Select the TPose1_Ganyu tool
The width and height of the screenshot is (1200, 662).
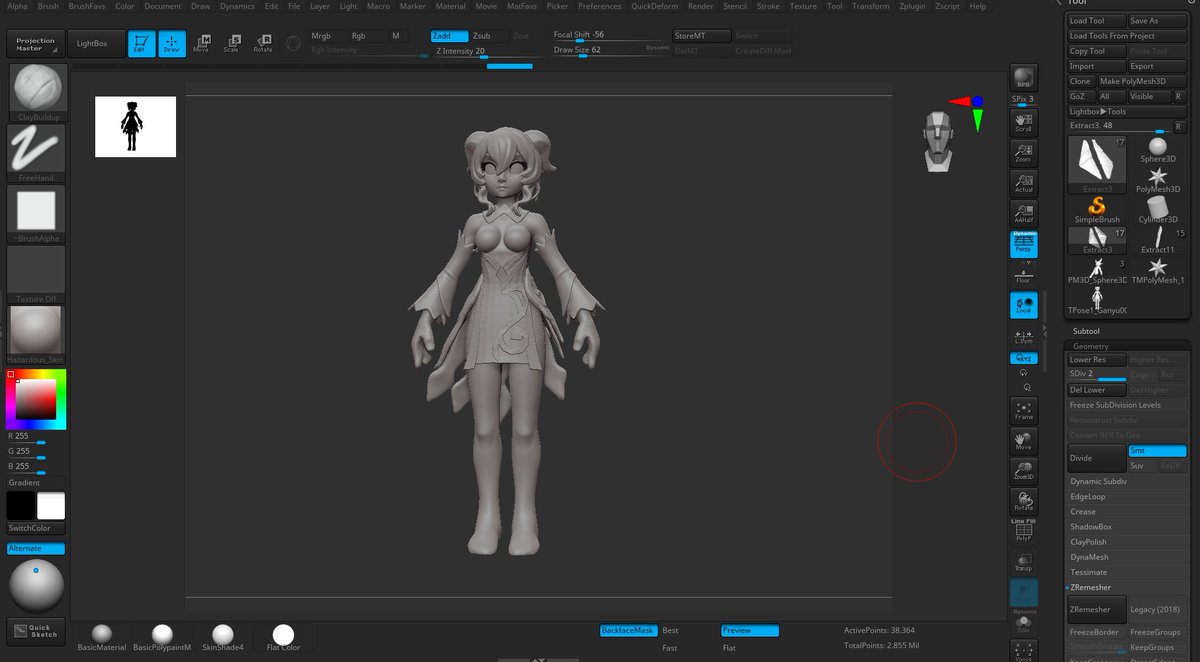pyautogui.click(x=1097, y=300)
